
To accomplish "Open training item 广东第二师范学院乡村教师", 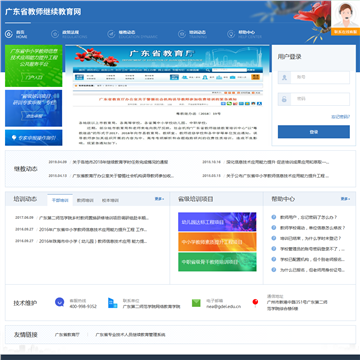I will (x=94, y=218).
